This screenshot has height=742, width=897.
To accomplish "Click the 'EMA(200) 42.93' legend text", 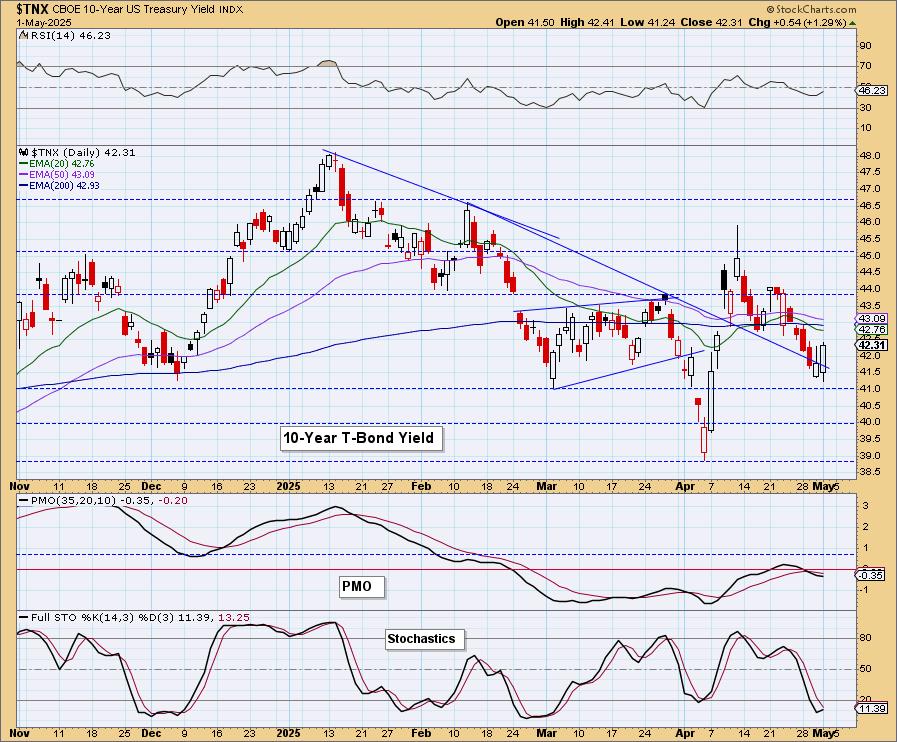I will point(64,185).
